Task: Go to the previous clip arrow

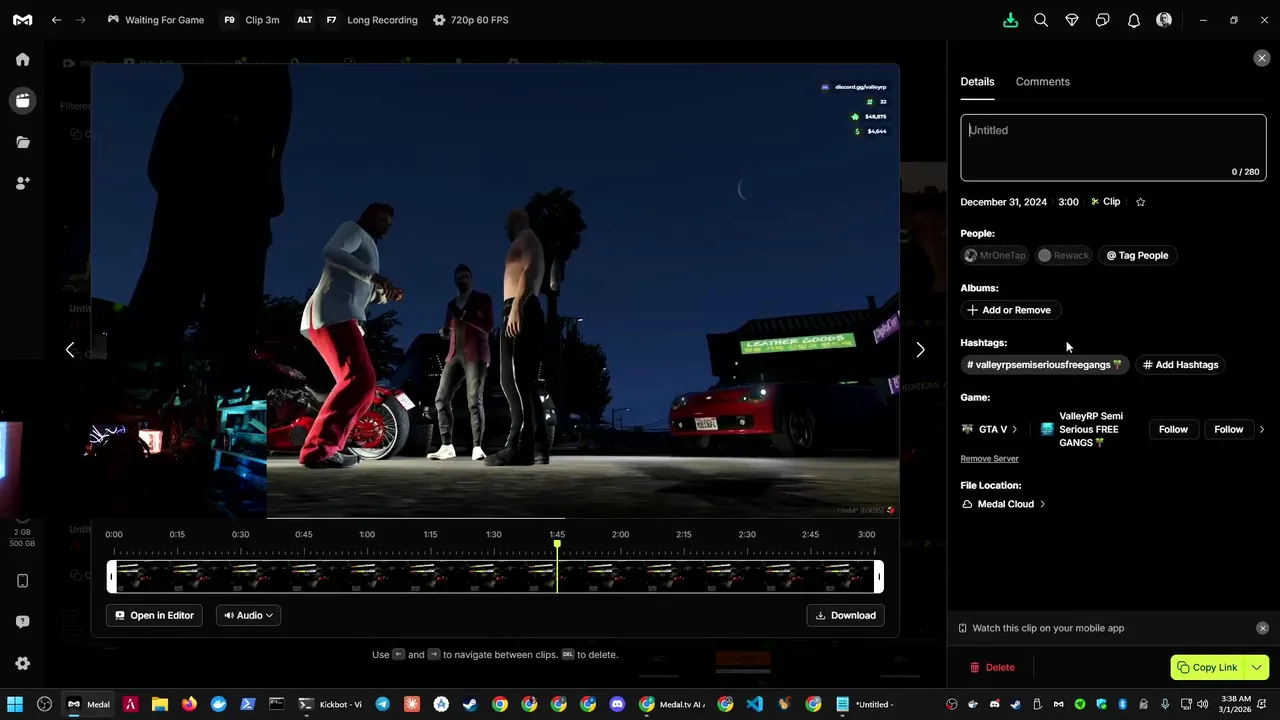Action: [x=69, y=350]
